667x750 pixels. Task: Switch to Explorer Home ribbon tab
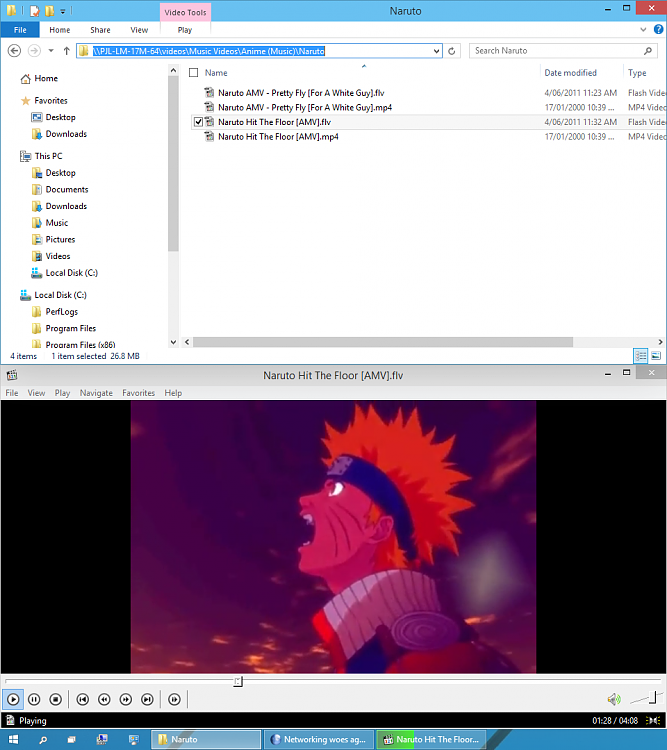coord(60,30)
